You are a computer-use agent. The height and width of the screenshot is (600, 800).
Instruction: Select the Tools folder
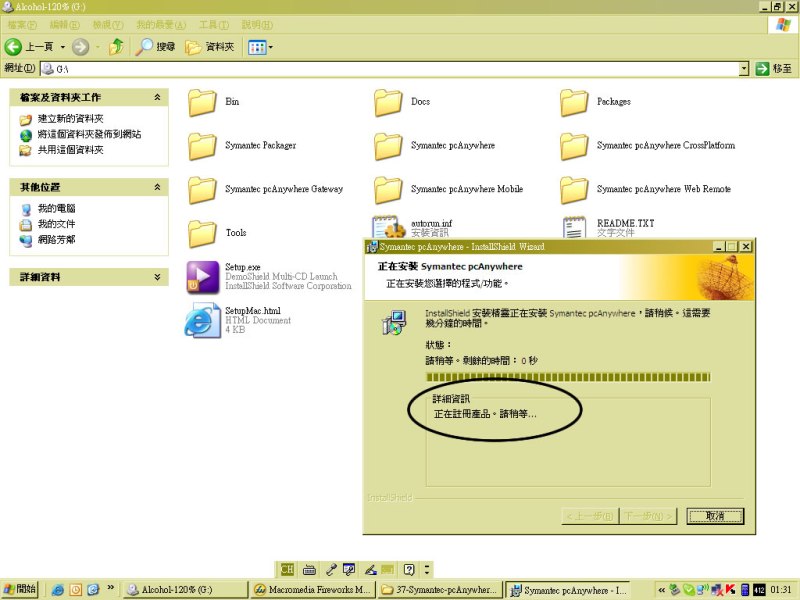pos(217,233)
